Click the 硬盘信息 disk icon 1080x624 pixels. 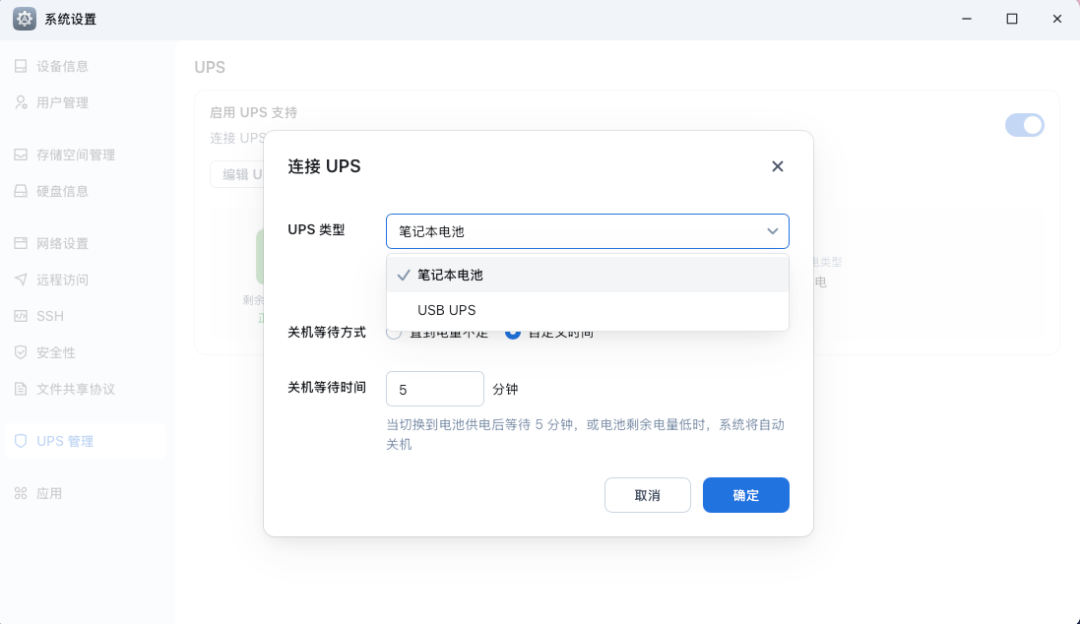pyautogui.click(x=21, y=191)
